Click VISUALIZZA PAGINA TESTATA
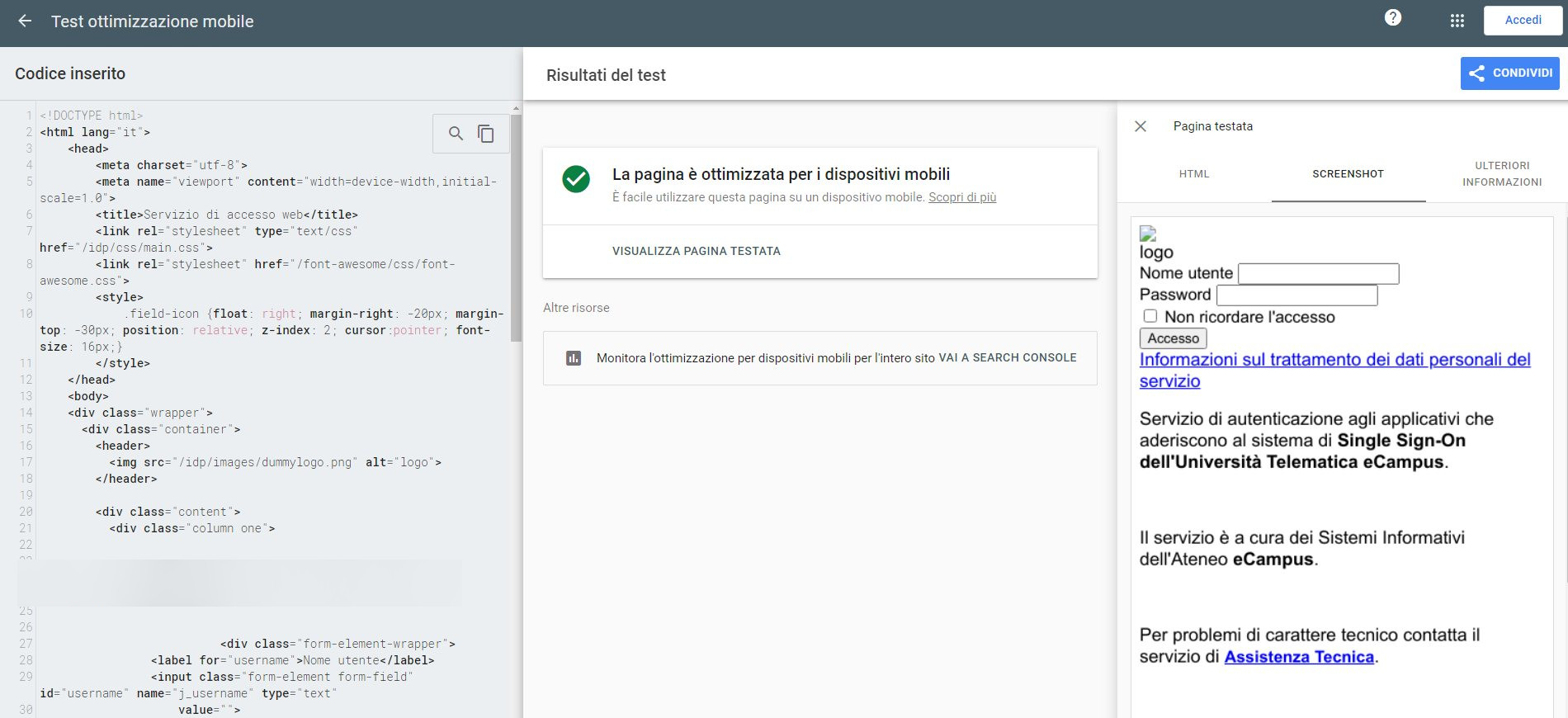 tap(697, 251)
